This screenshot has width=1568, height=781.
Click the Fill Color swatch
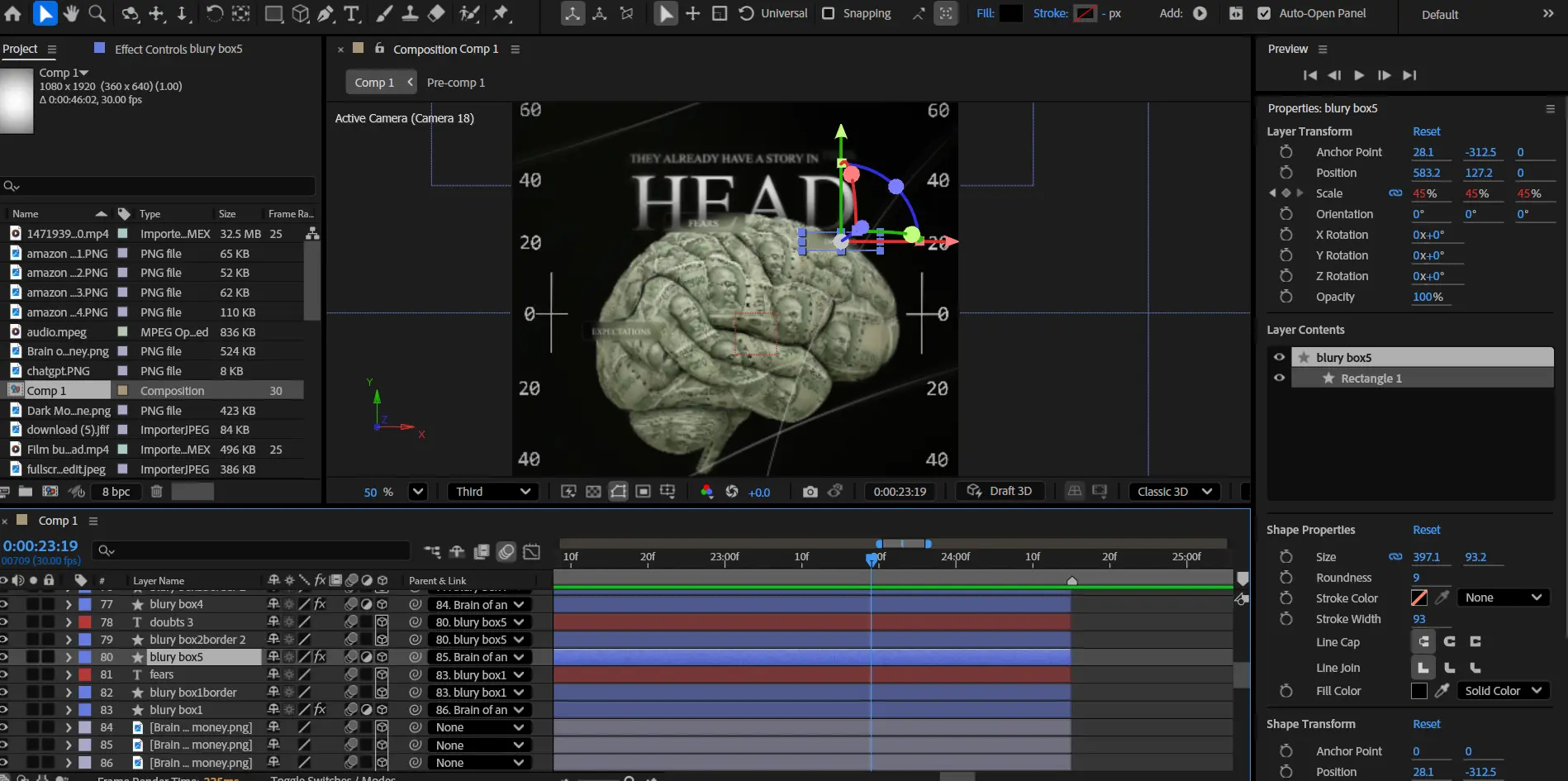[x=1418, y=691]
